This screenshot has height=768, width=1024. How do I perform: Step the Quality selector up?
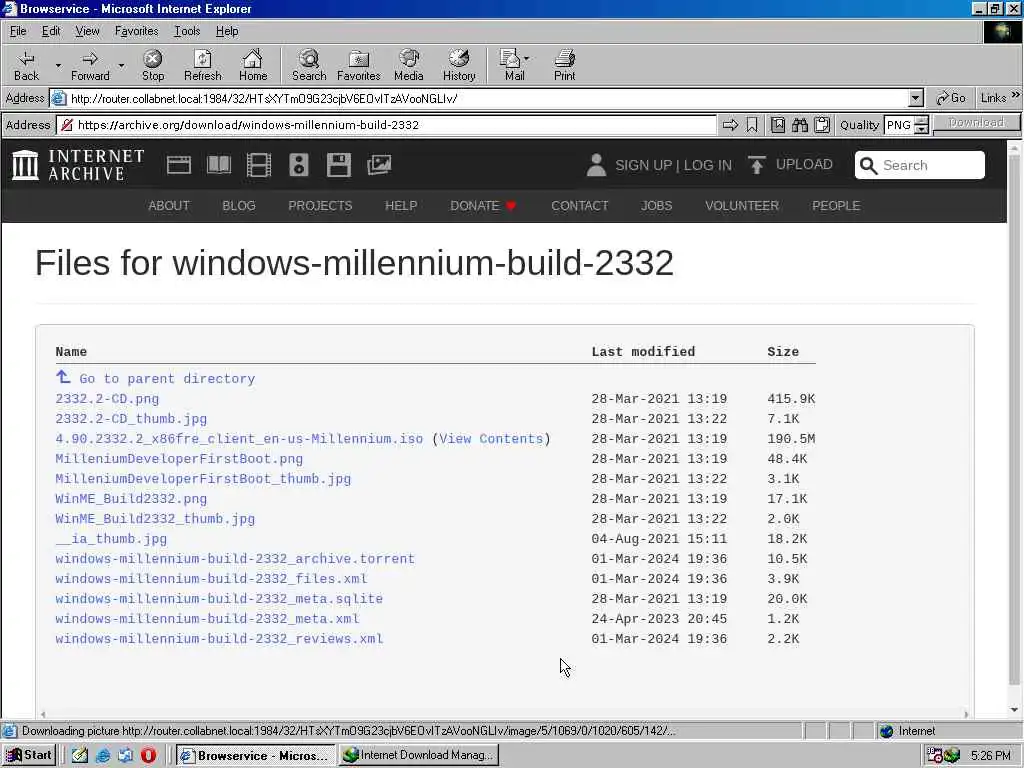(x=921, y=121)
